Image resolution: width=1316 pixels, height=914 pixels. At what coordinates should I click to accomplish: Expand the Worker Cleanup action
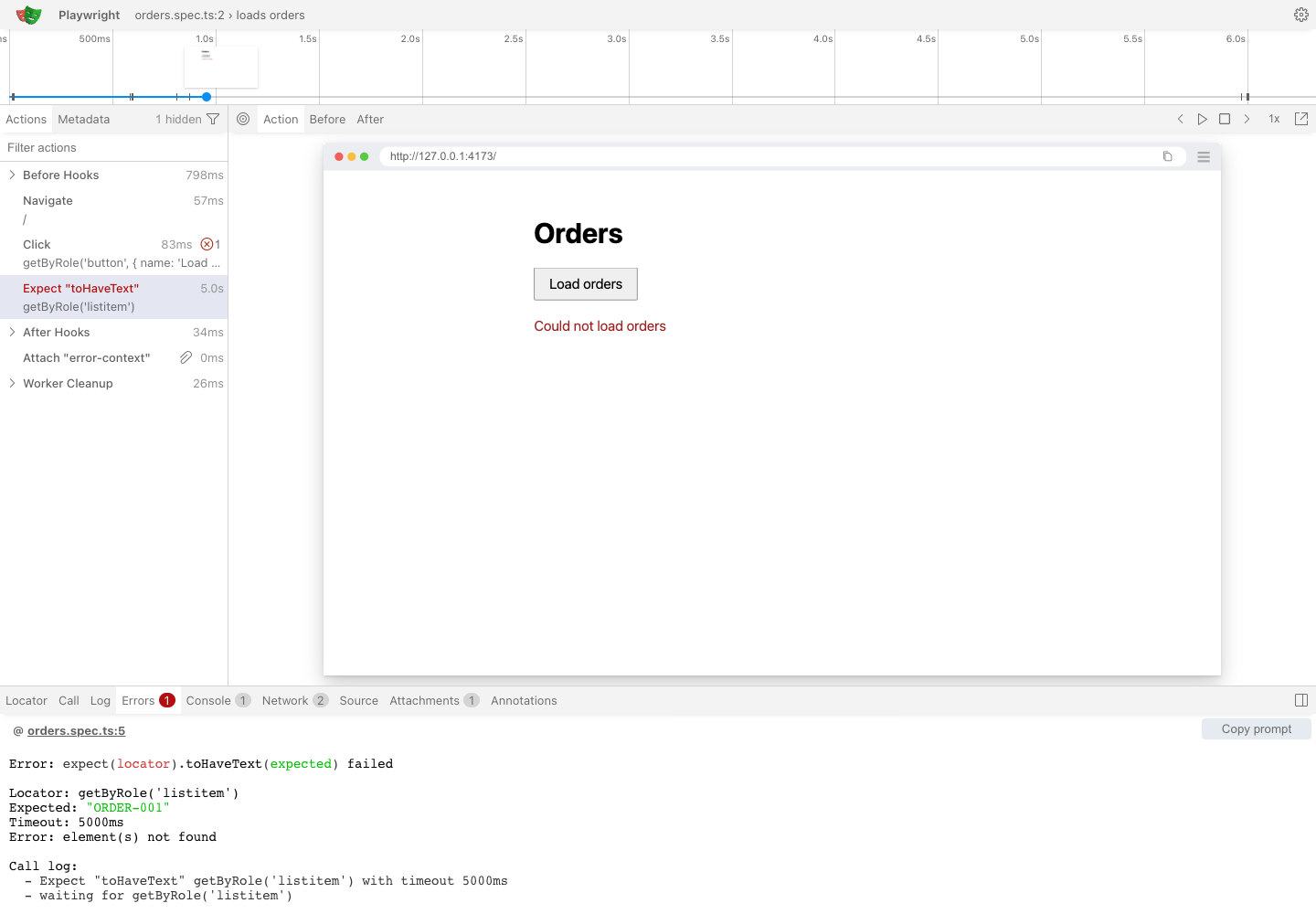(12, 383)
